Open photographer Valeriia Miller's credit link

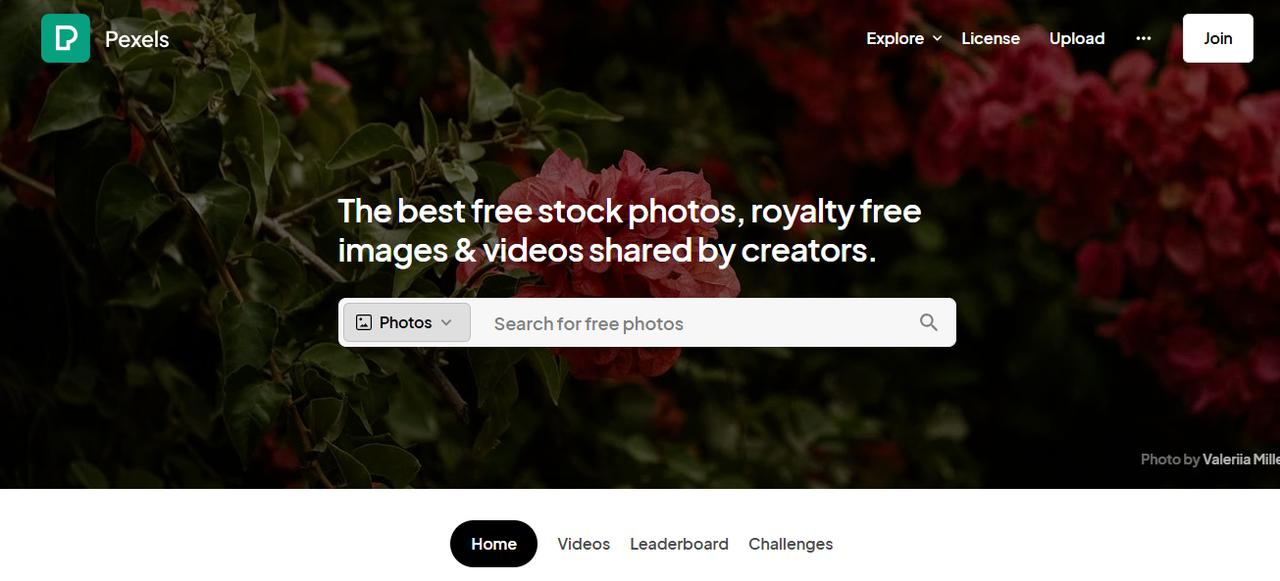1241,459
